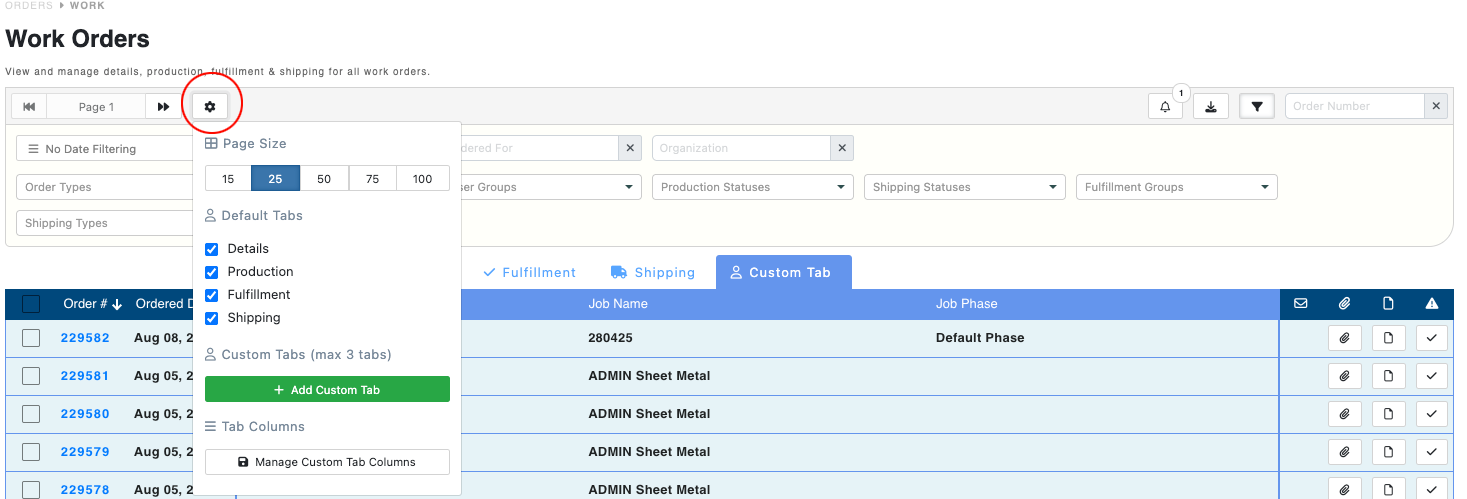Go to next page button

coord(163,106)
